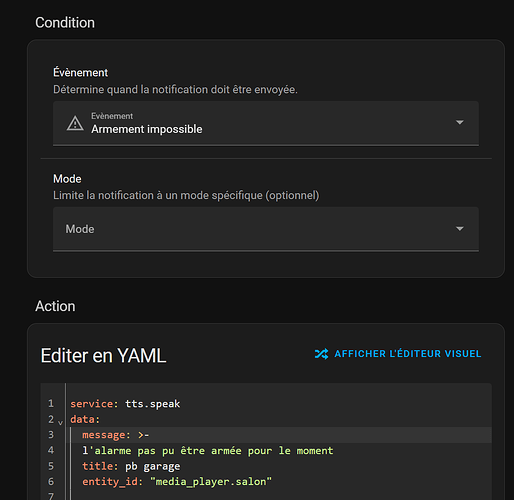Click the warning triangle icon beside Armement impossible
514x500 pixels.
click(75, 123)
